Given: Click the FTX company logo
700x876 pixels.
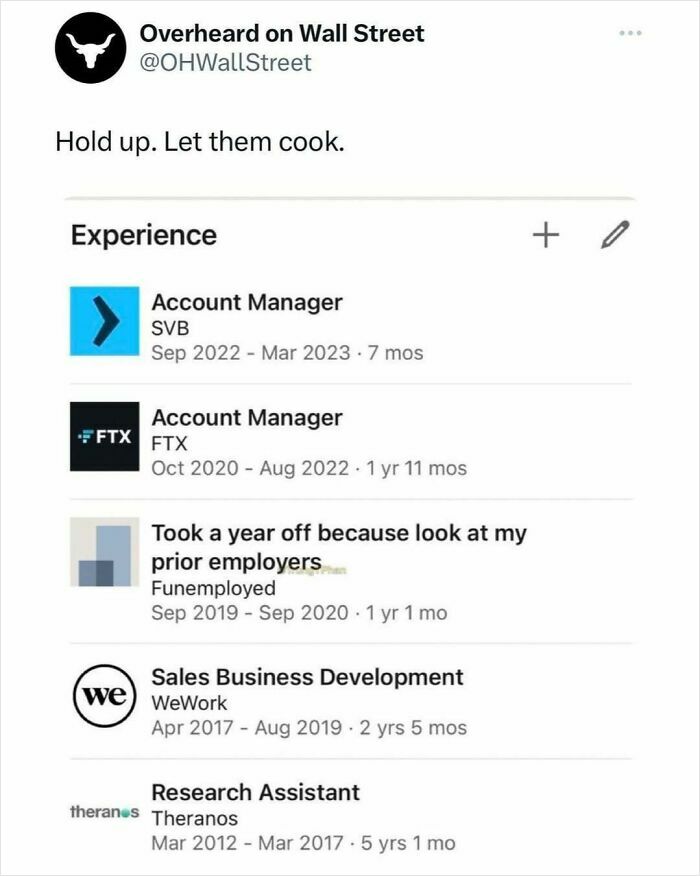Looking at the screenshot, I should click(103, 436).
